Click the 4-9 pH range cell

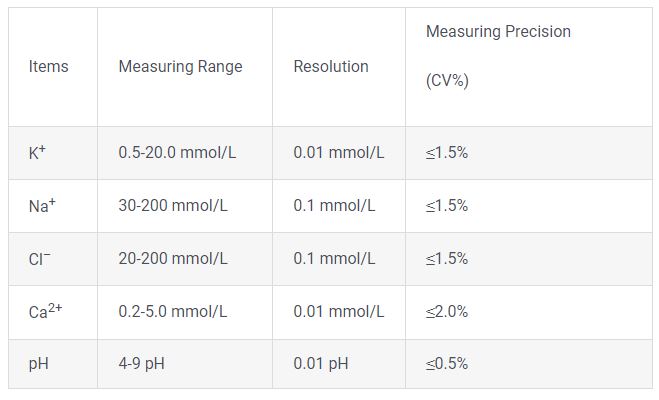pyautogui.click(x=141, y=364)
